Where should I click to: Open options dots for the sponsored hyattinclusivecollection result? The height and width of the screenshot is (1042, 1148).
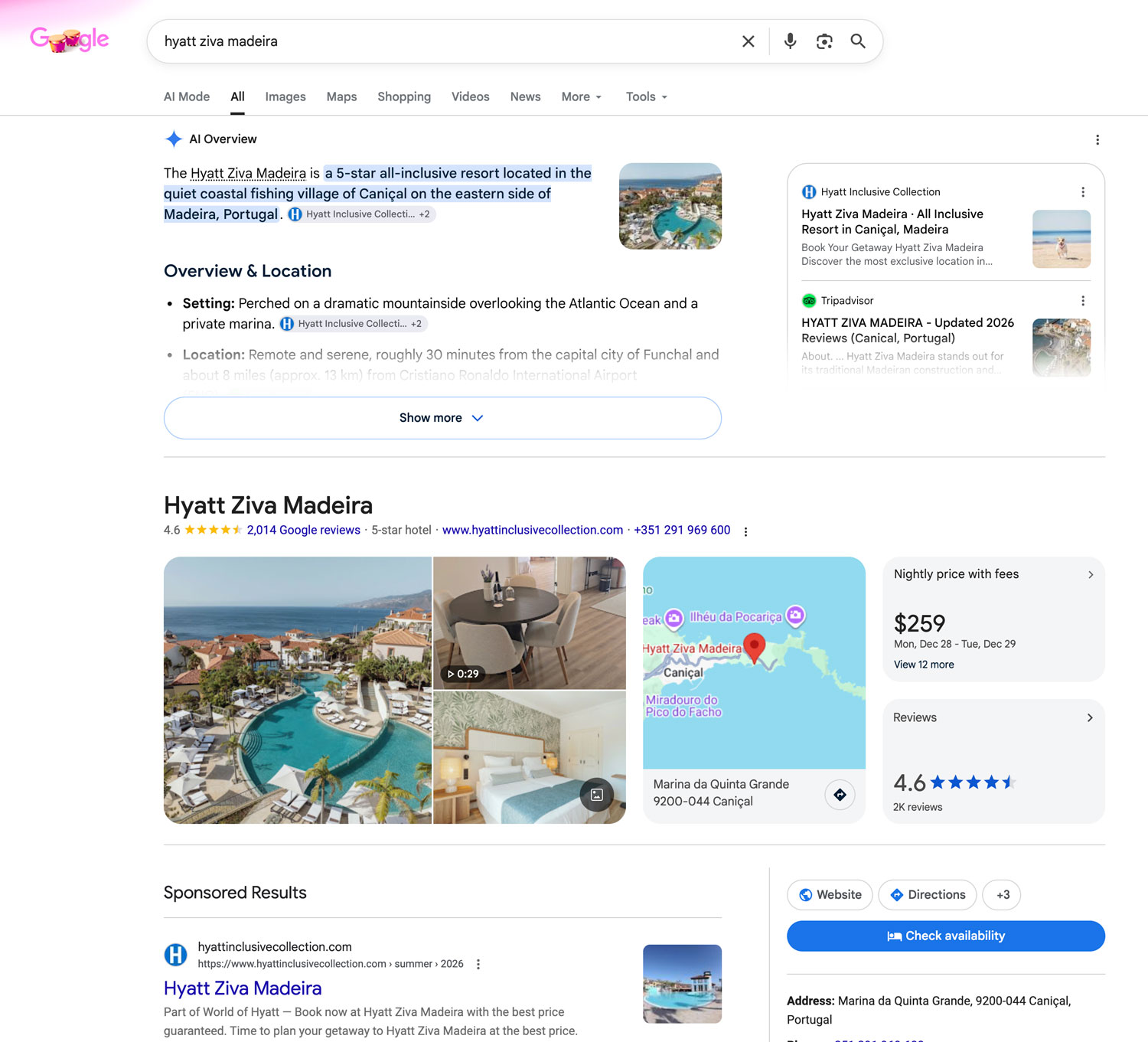tap(478, 965)
